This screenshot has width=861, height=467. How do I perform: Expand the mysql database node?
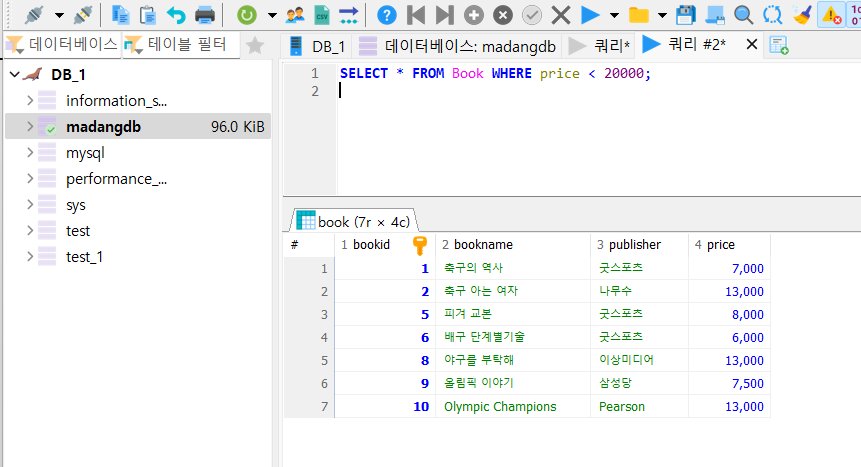[30, 153]
